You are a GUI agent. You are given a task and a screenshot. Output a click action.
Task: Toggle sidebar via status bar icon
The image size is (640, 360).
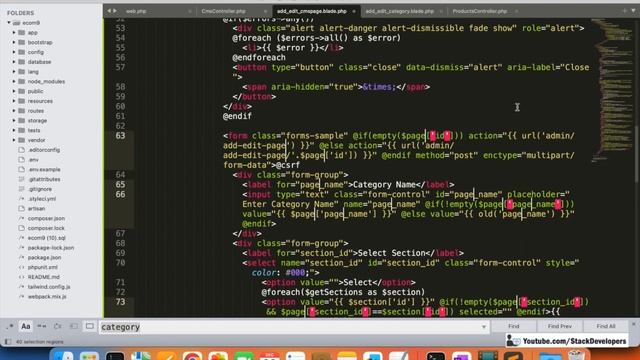click(x=8, y=342)
